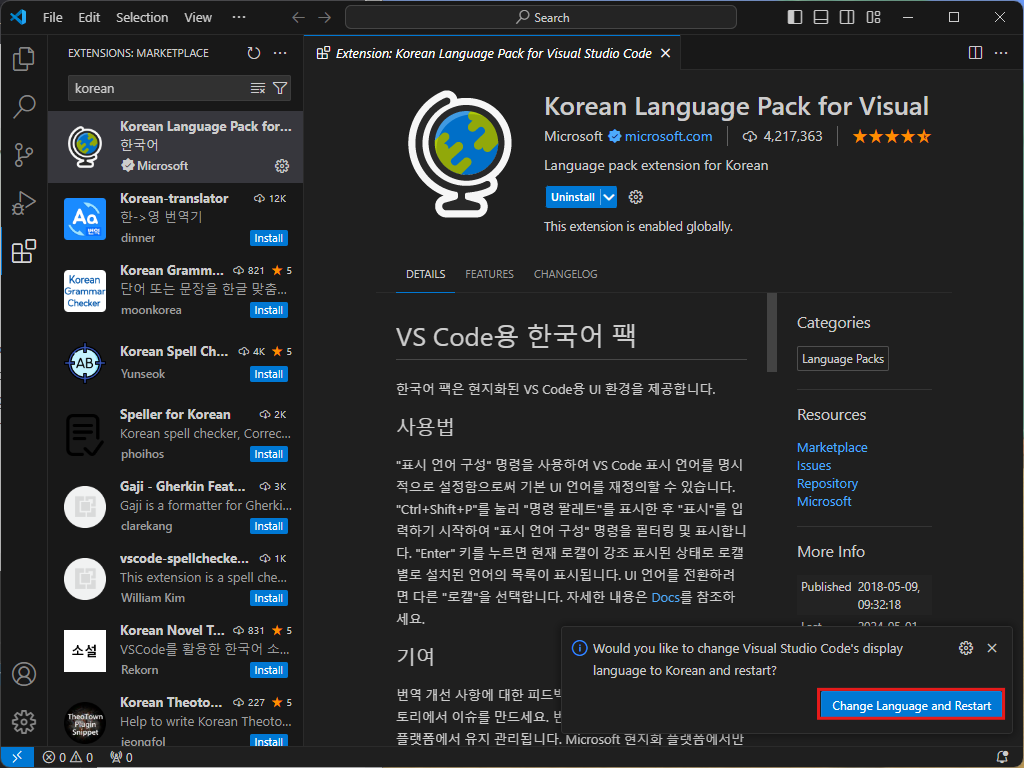Open the Run and Debug view
This screenshot has height=768, width=1024.
point(24,203)
